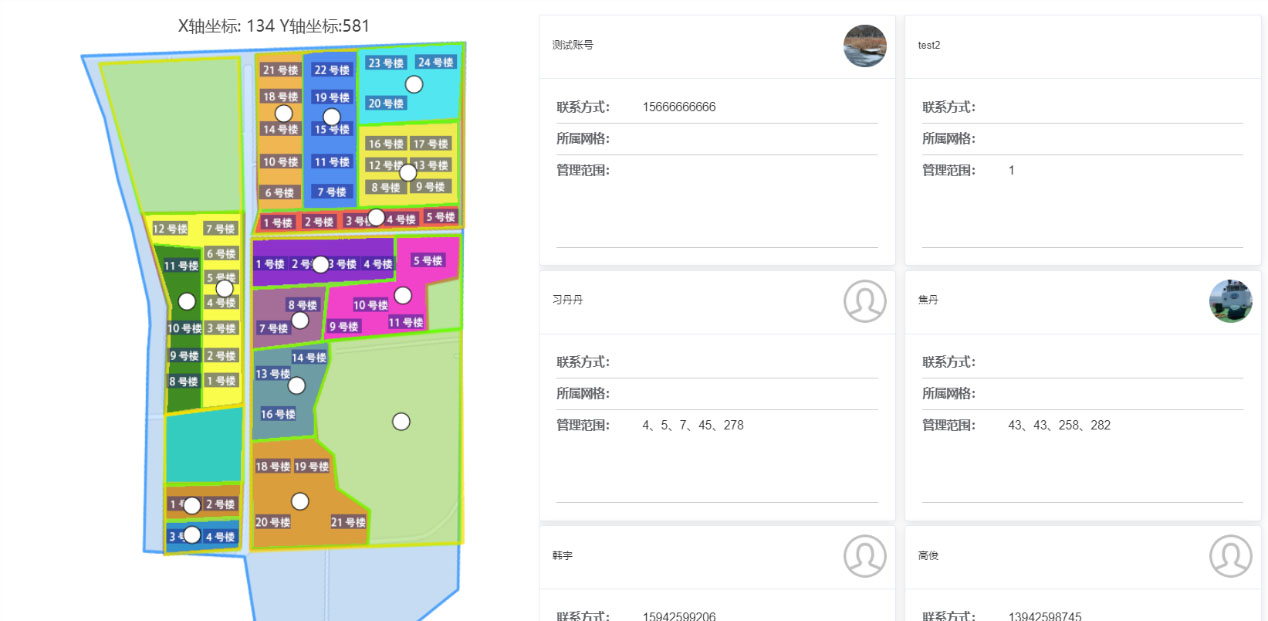Click the white marker in the large green area
This screenshot has height=621, width=1268.
tap(401, 422)
